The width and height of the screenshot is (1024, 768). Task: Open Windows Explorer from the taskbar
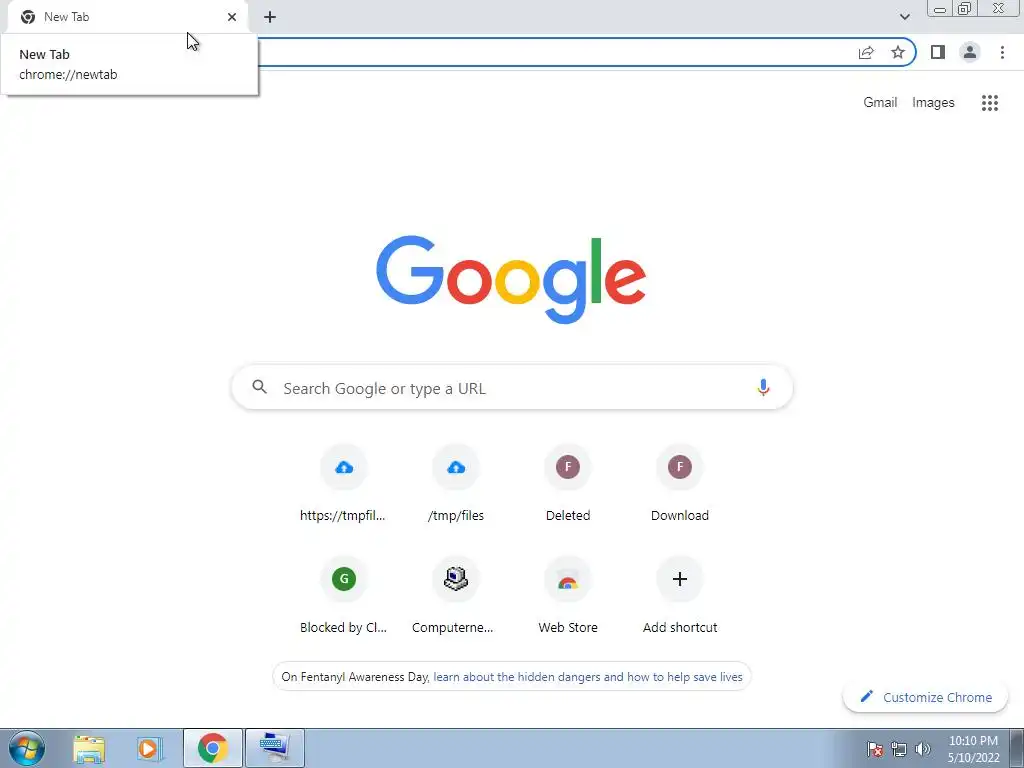tap(89, 749)
